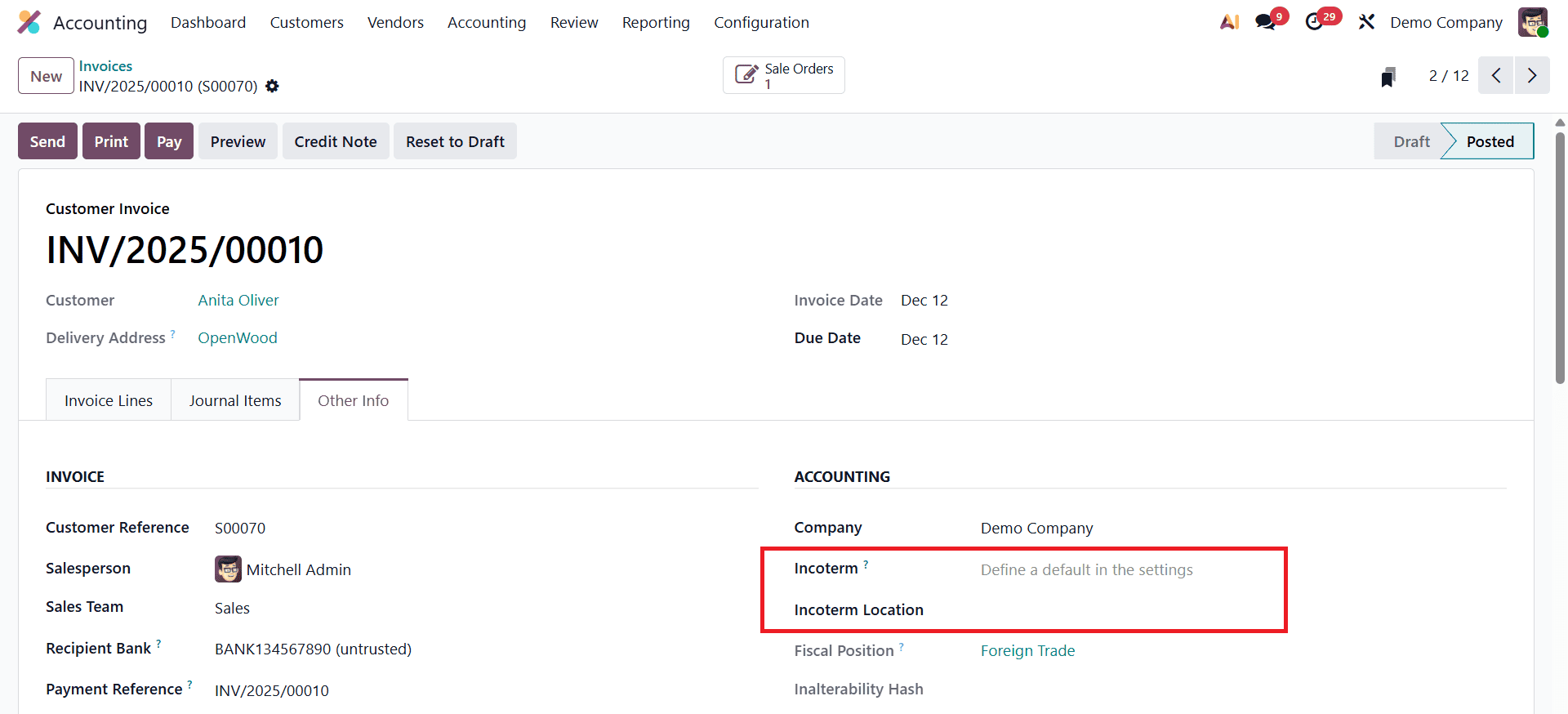Viewport: 1568px width, 714px height.
Task: Open the Customers menu
Action: point(307,22)
